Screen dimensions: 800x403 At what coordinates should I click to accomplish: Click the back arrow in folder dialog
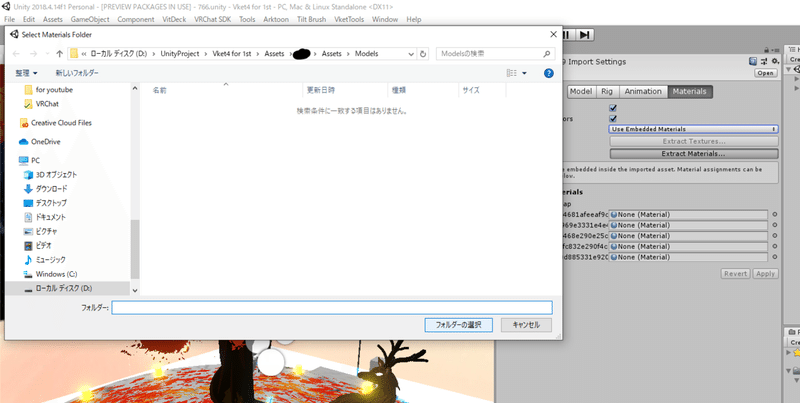[16, 54]
